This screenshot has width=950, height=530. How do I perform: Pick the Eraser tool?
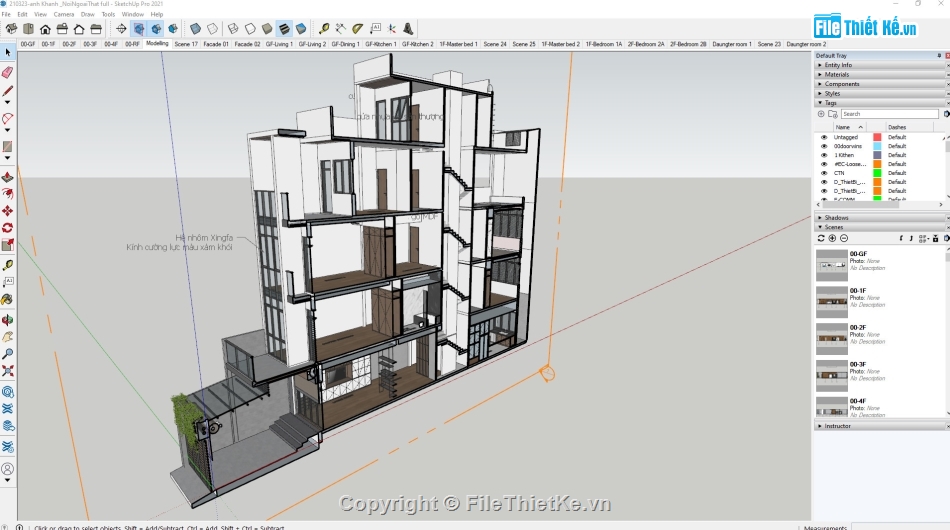[x=7, y=73]
